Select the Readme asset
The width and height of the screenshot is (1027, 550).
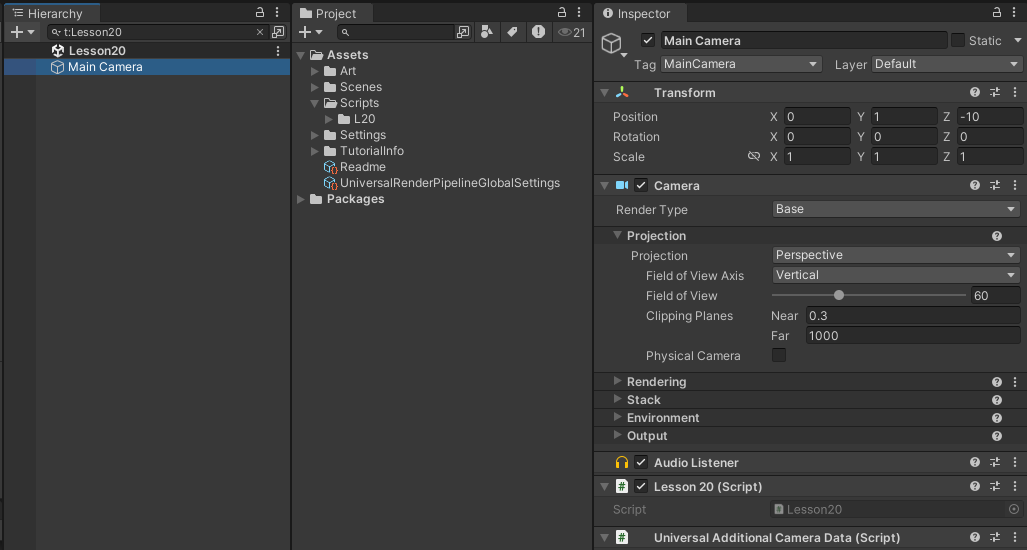pyautogui.click(x=362, y=167)
